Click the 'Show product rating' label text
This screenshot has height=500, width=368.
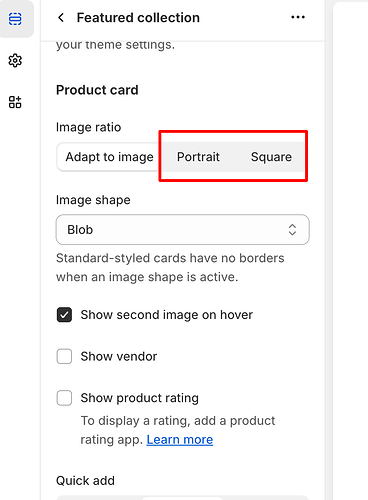140,398
